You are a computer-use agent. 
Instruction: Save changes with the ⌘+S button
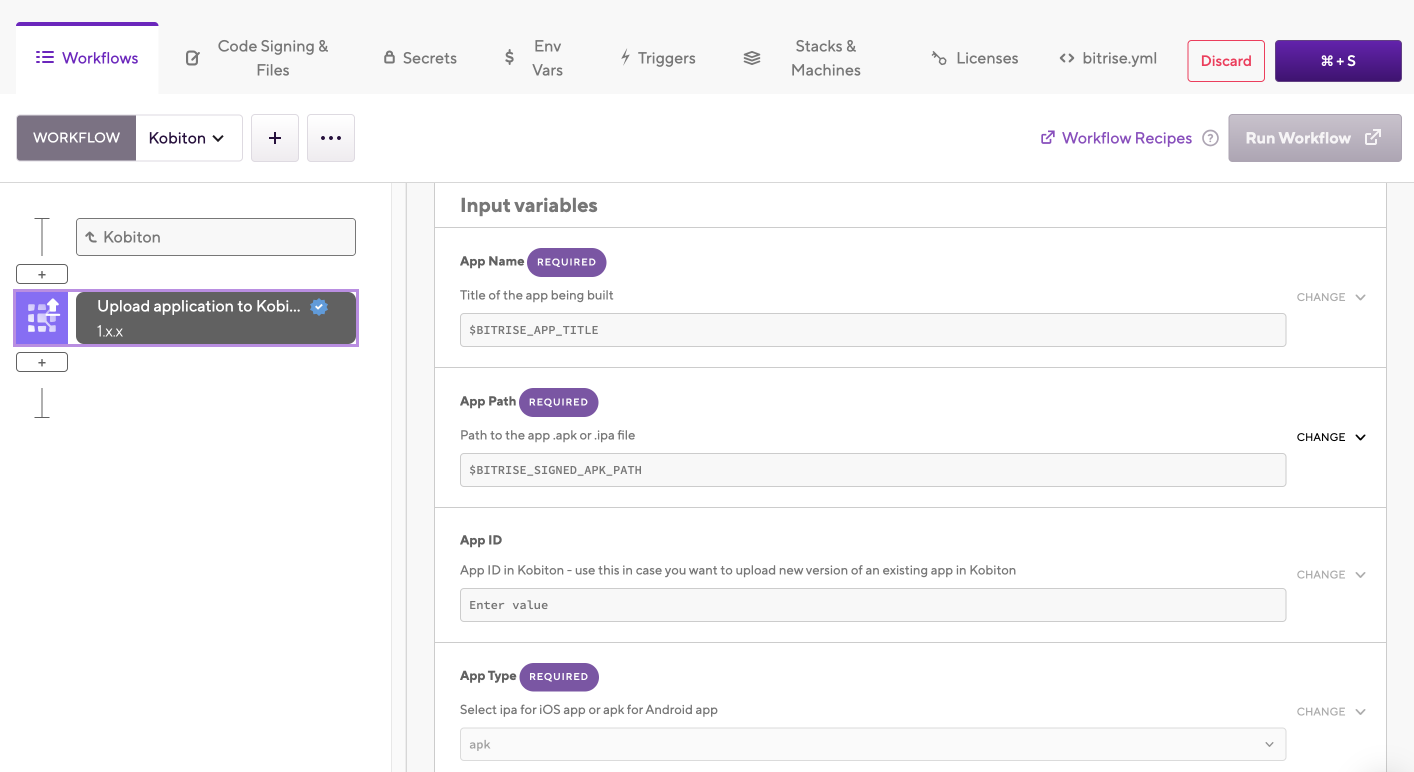pyautogui.click(x=1338, y=61)
